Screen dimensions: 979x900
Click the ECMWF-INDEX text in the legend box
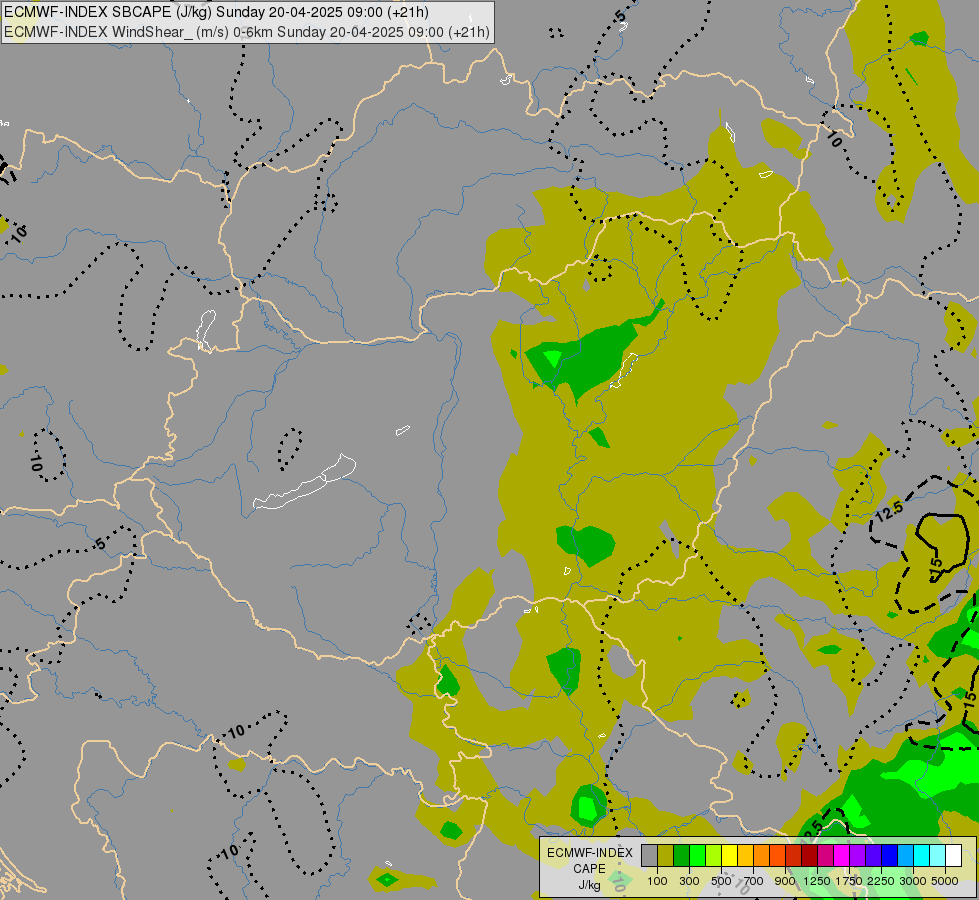tap(589, 853)
